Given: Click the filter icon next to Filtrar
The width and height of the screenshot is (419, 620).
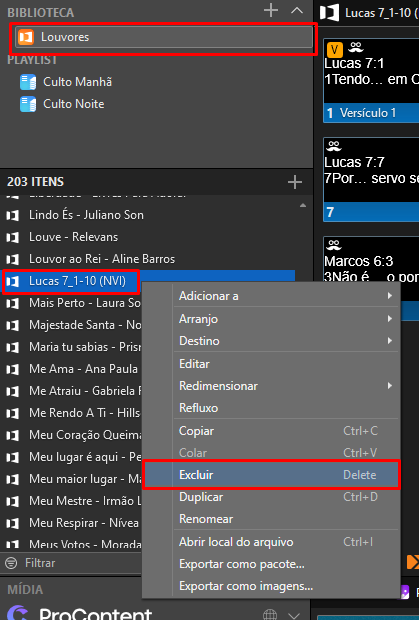Looking at the screenshot, I should [11, 563].
